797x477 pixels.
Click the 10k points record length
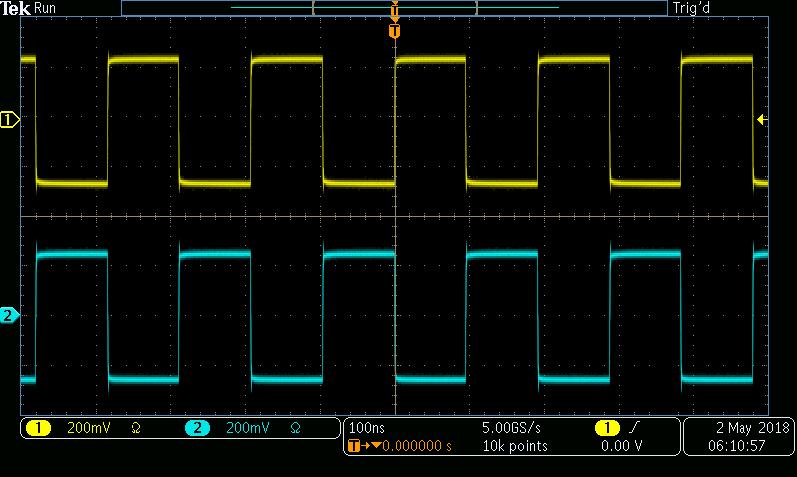pos(514,446)
